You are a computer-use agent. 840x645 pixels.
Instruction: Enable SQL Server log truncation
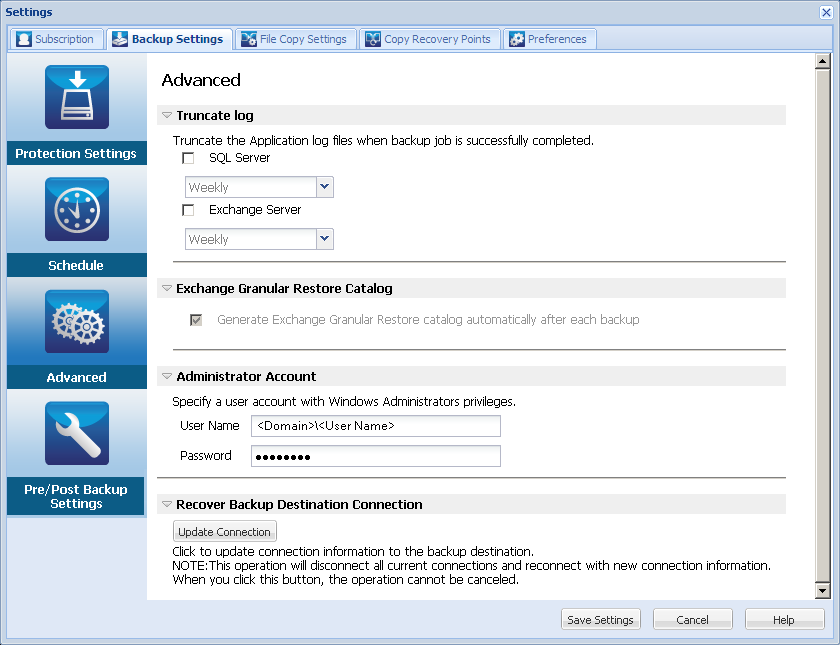tap(187, 158)
